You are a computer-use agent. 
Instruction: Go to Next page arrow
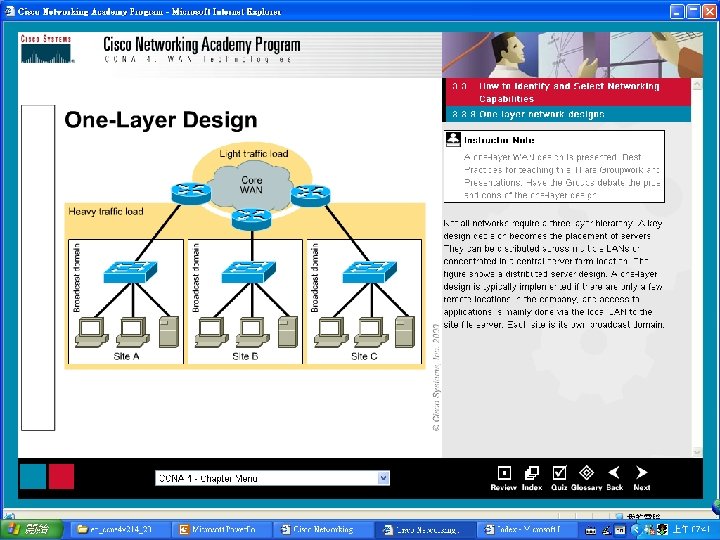click(x=641, y=472)
